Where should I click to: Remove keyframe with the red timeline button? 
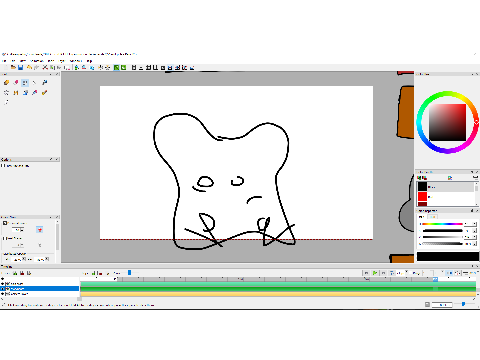coord(100,273)
